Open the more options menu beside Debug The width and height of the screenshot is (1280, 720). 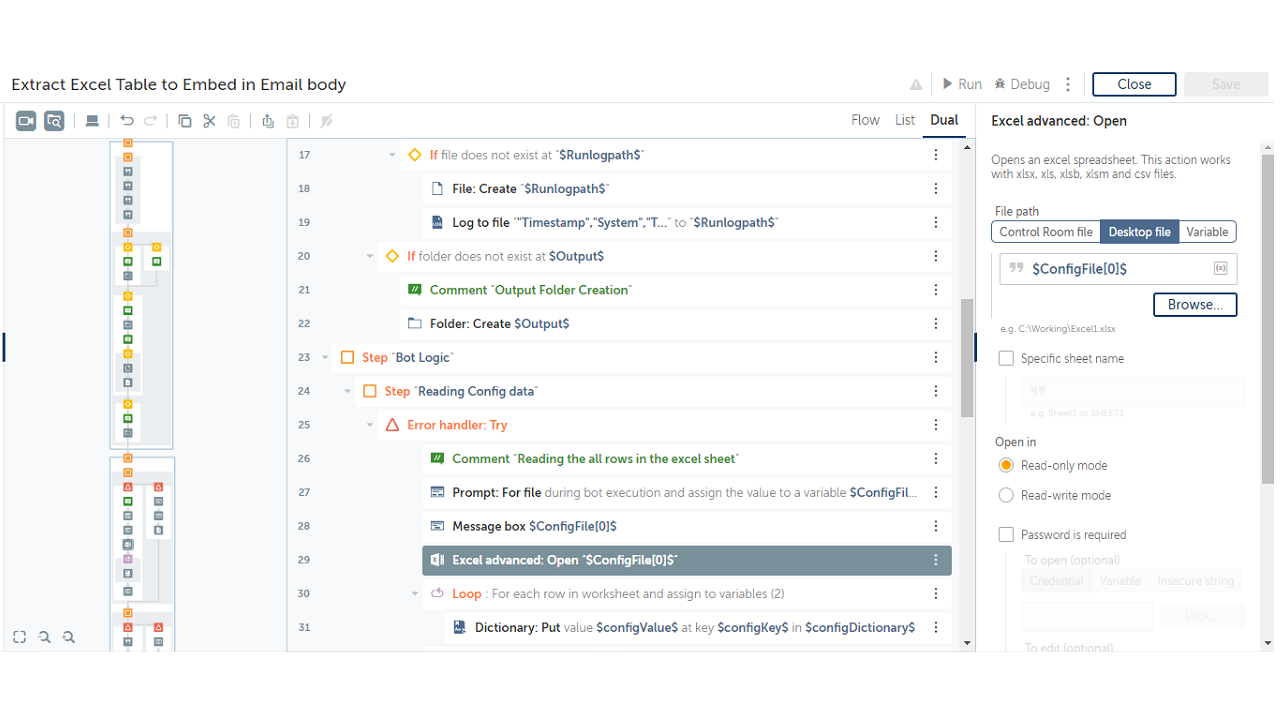1068,84
